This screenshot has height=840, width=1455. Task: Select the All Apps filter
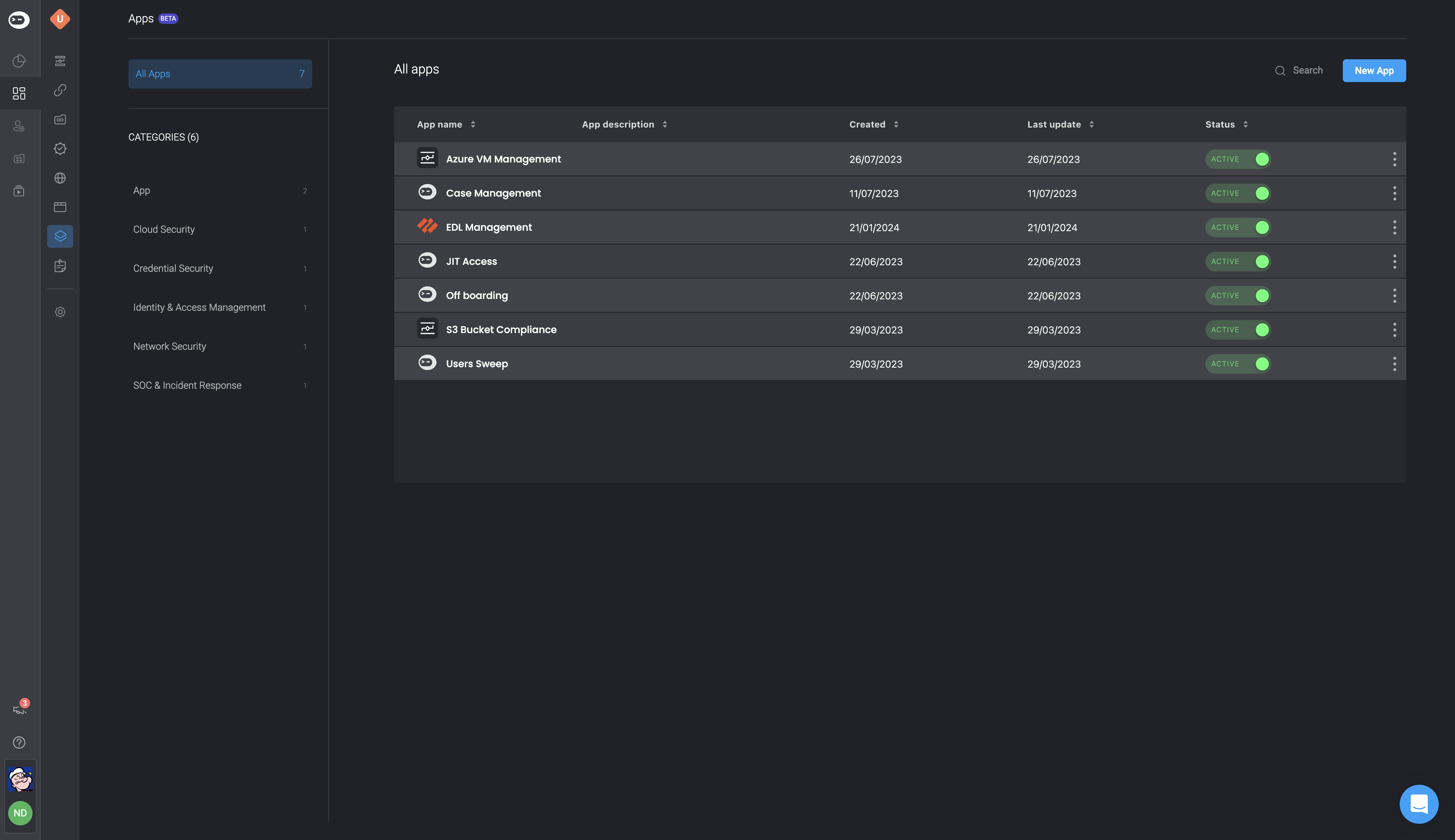tap(220, 74)
